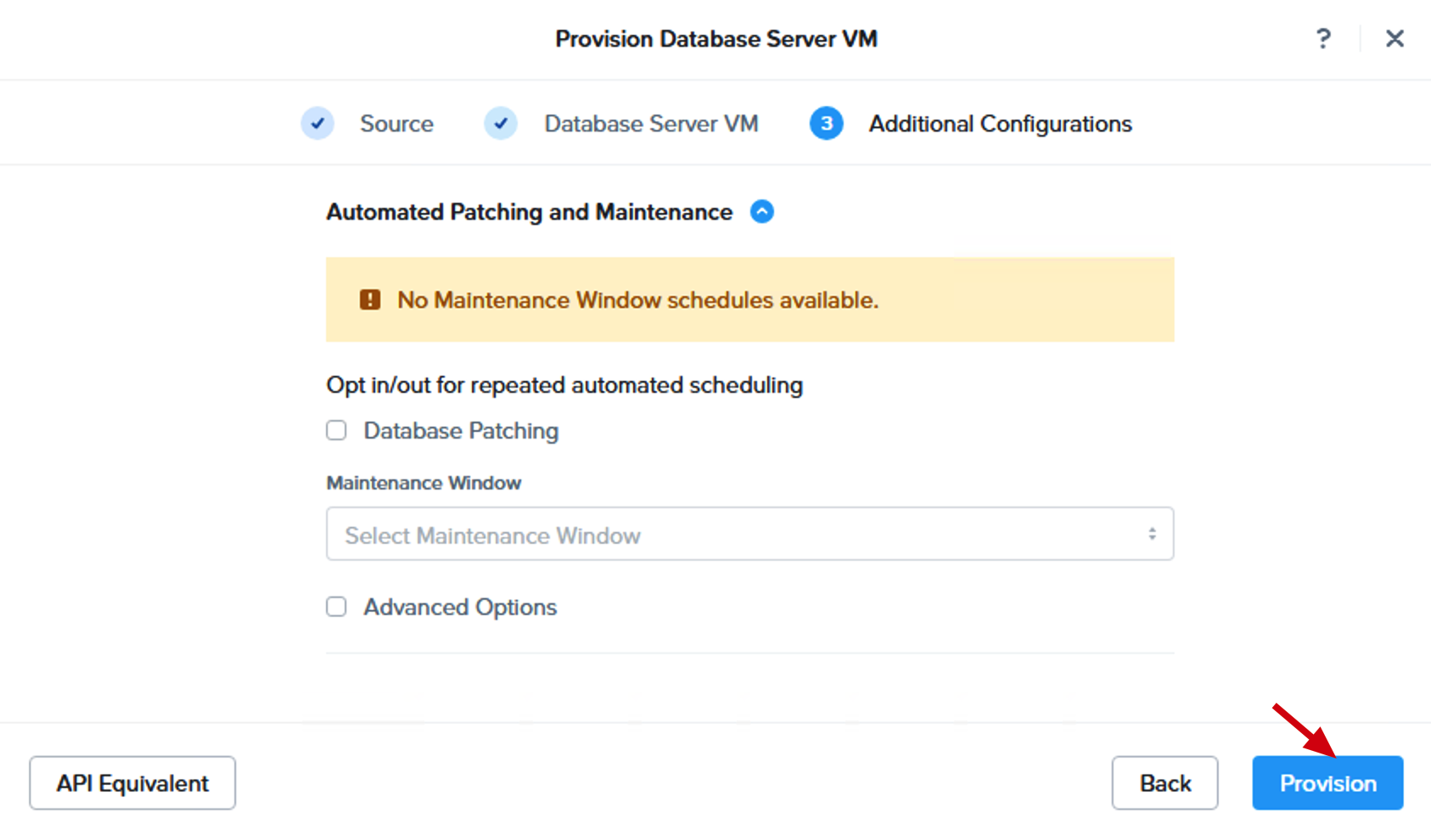1431x840 pixels.
Task: Click the Database Patching label text
Action: (461, 431)
